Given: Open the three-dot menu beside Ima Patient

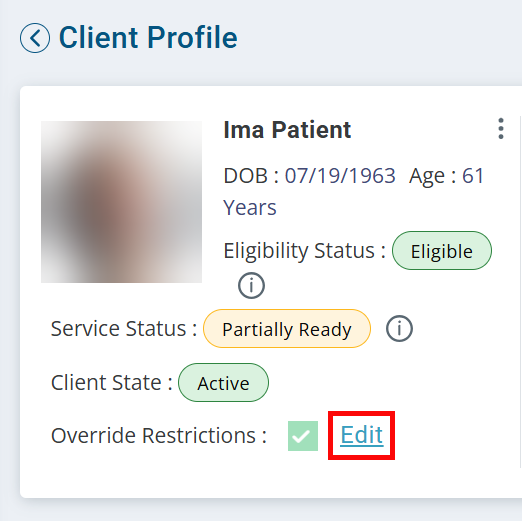Looking at the screenshot, I should click(501, 128).
